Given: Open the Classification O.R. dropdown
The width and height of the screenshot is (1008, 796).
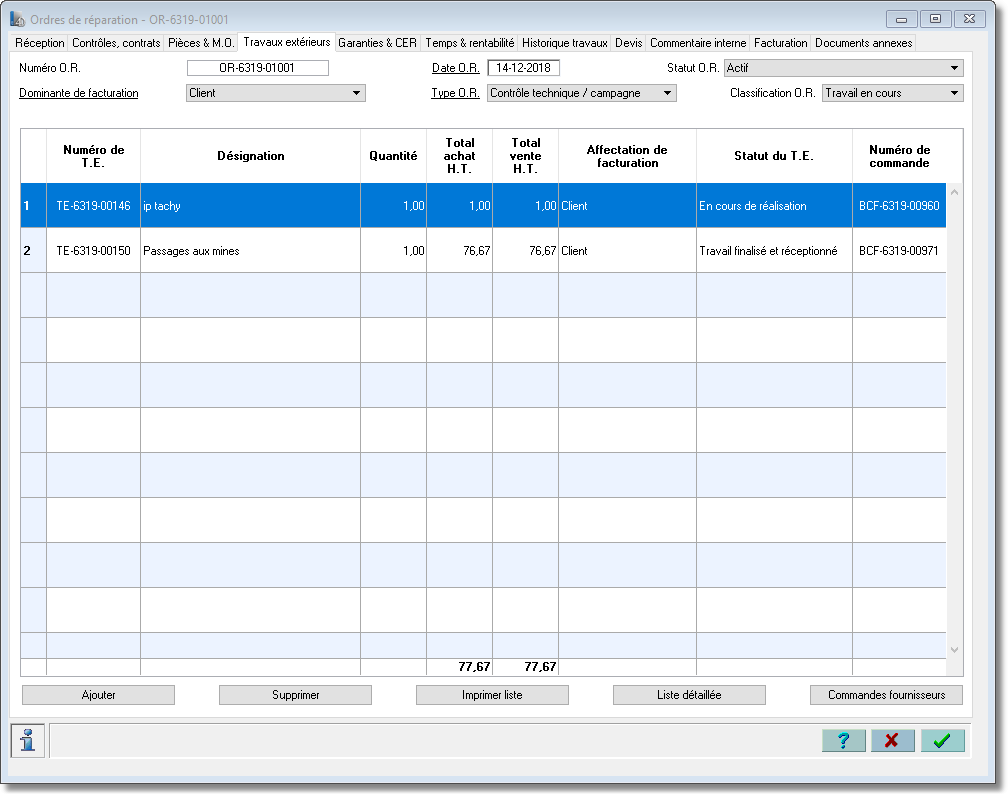Looking at the screenshot, I should click(x=954, y=93).
